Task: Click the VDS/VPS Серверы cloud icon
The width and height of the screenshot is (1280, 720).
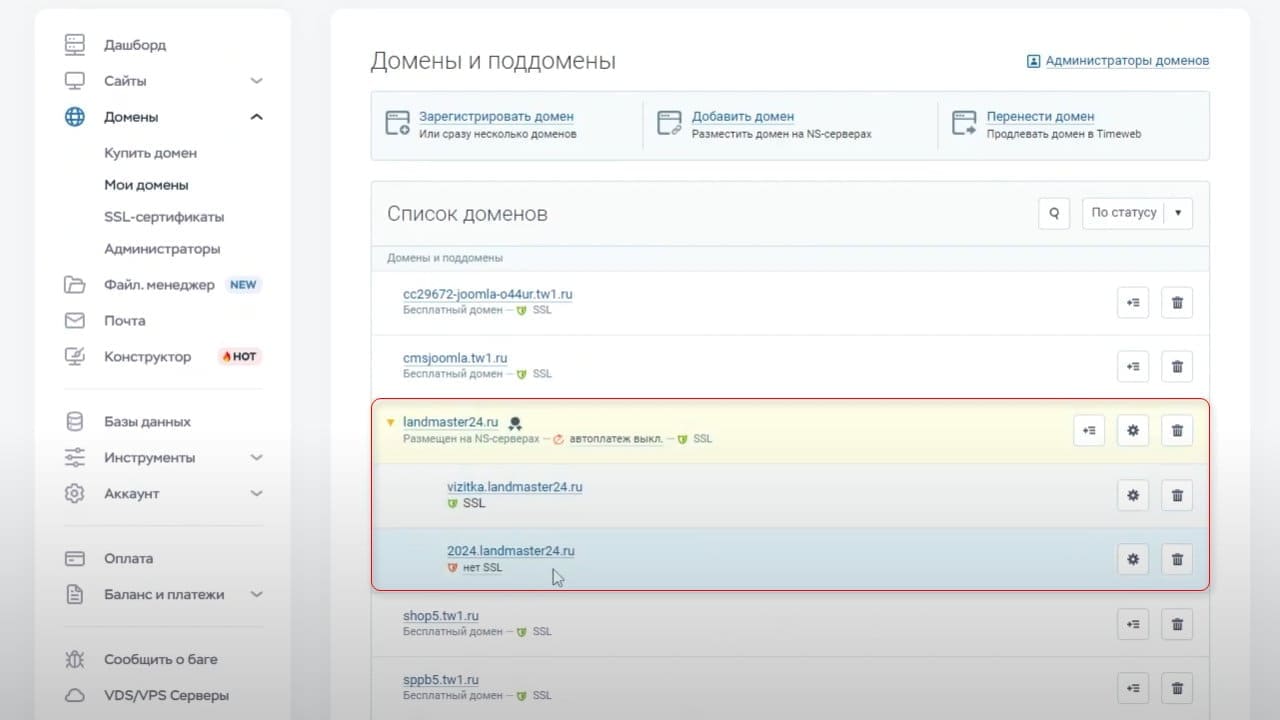Action: click(75, 696)
